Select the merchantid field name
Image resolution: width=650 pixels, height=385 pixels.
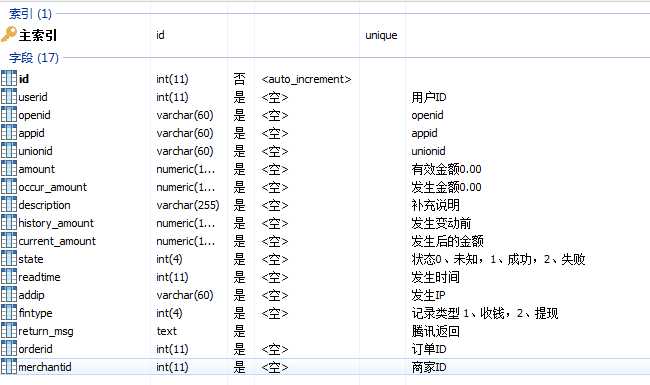coord(45,367)
